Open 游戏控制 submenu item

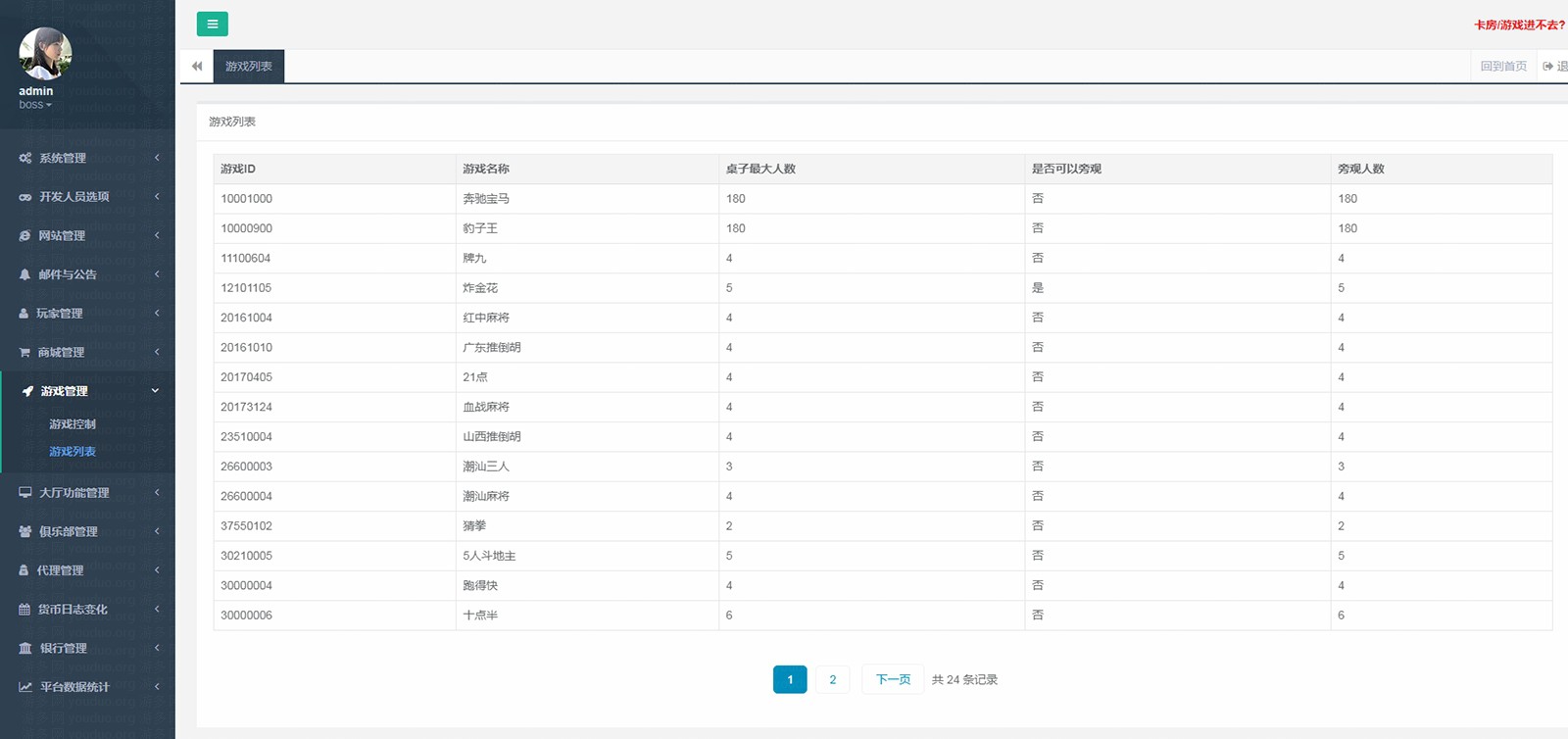[73, 424]
